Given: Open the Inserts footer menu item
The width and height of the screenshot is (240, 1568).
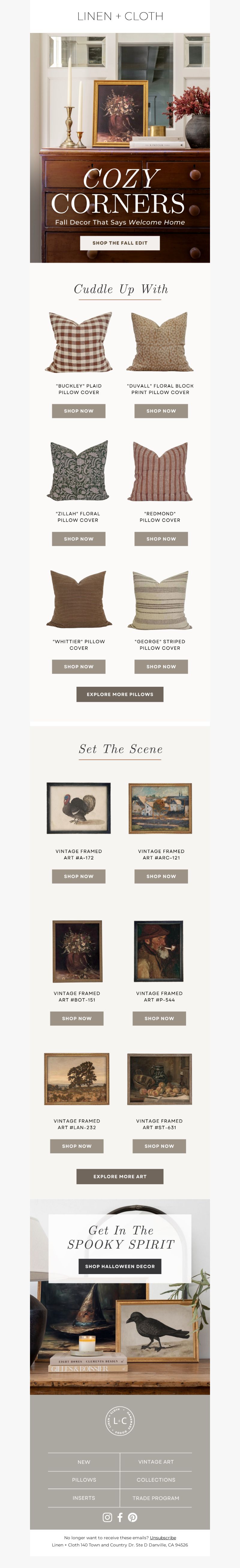Looking at the screenshot, I should [x=84, y=1498].
